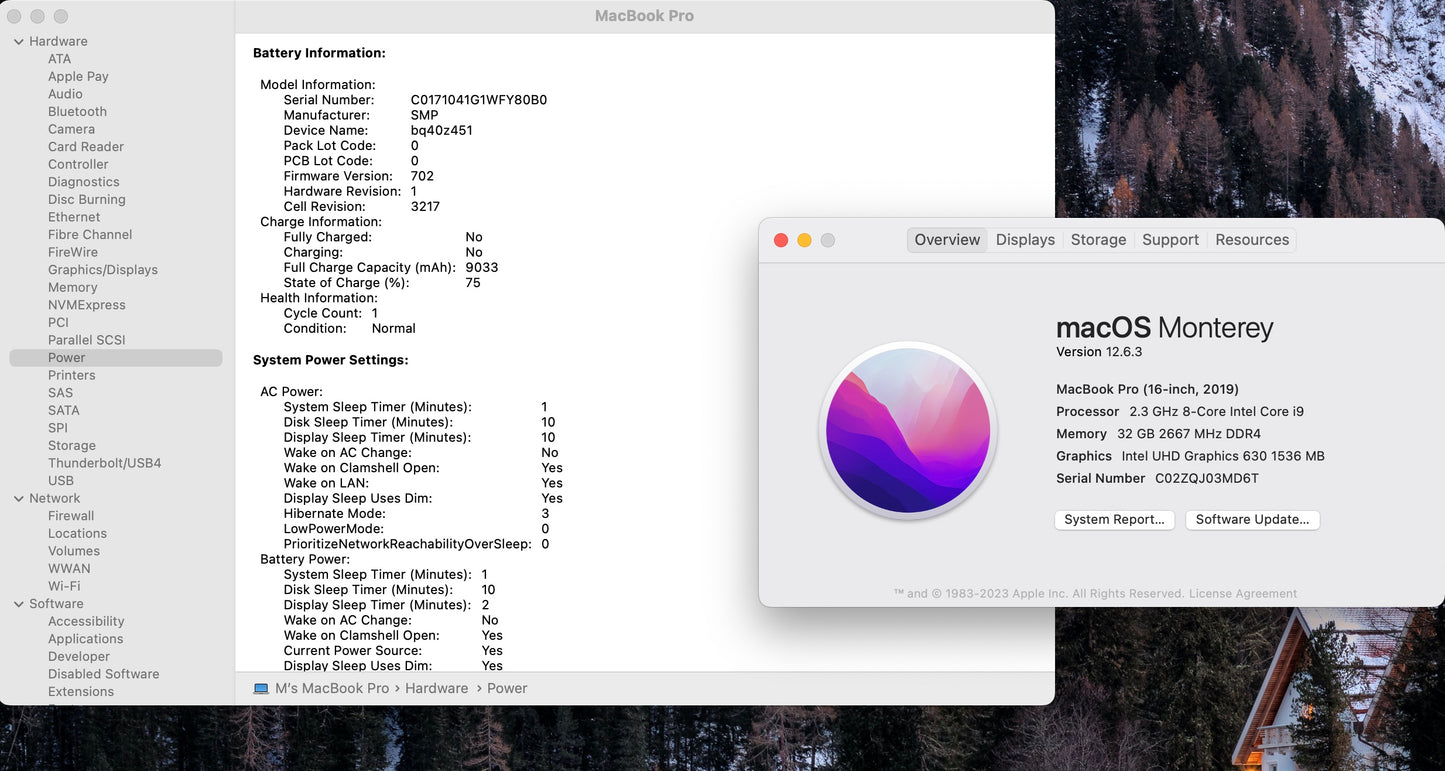Select Locations under Network
Screen dimensions: 1445x771
(77, 533)
